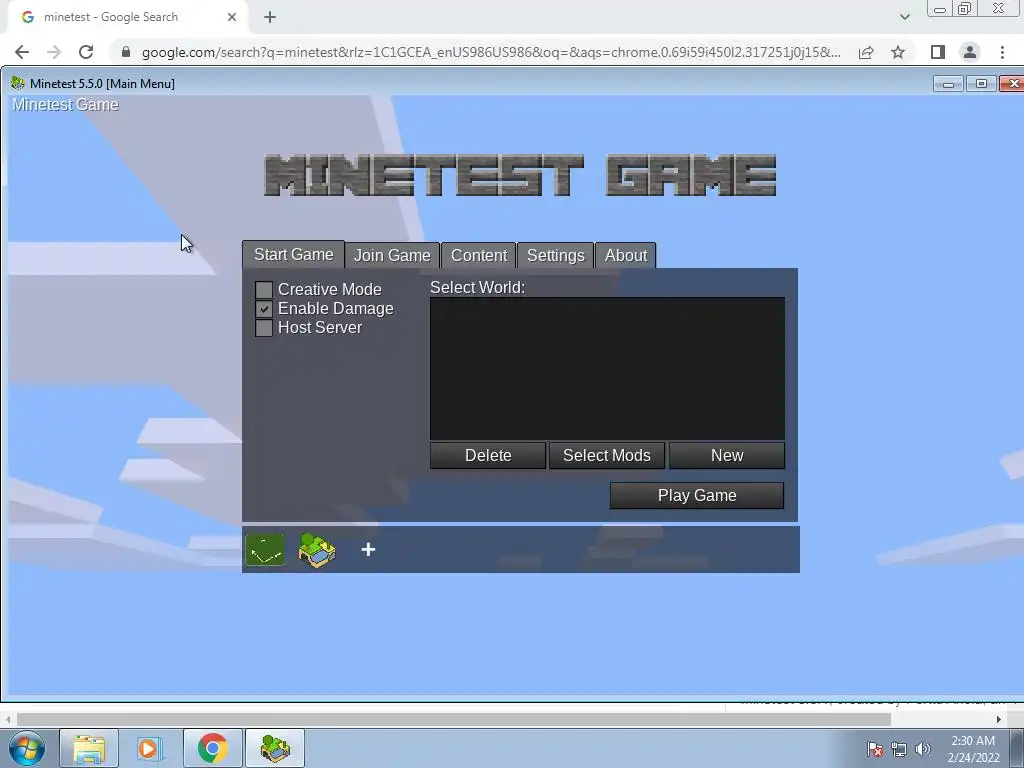Viewport: 1024px width, 768px height.
Task: Click the site lock icon in address bar
Action: click(126, 52)
